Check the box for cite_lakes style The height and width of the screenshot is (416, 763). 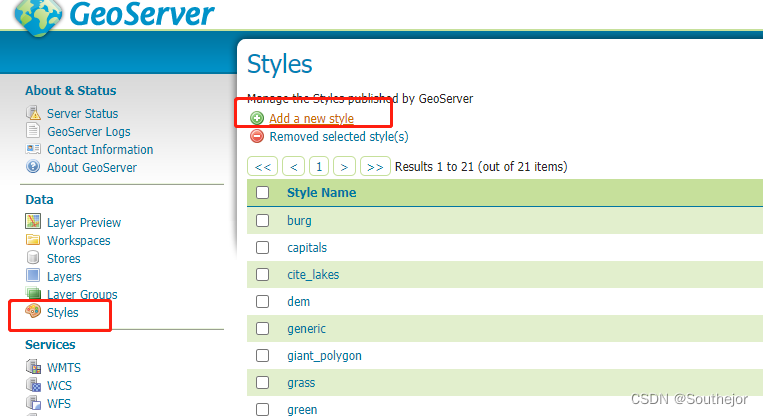[263, 274]
